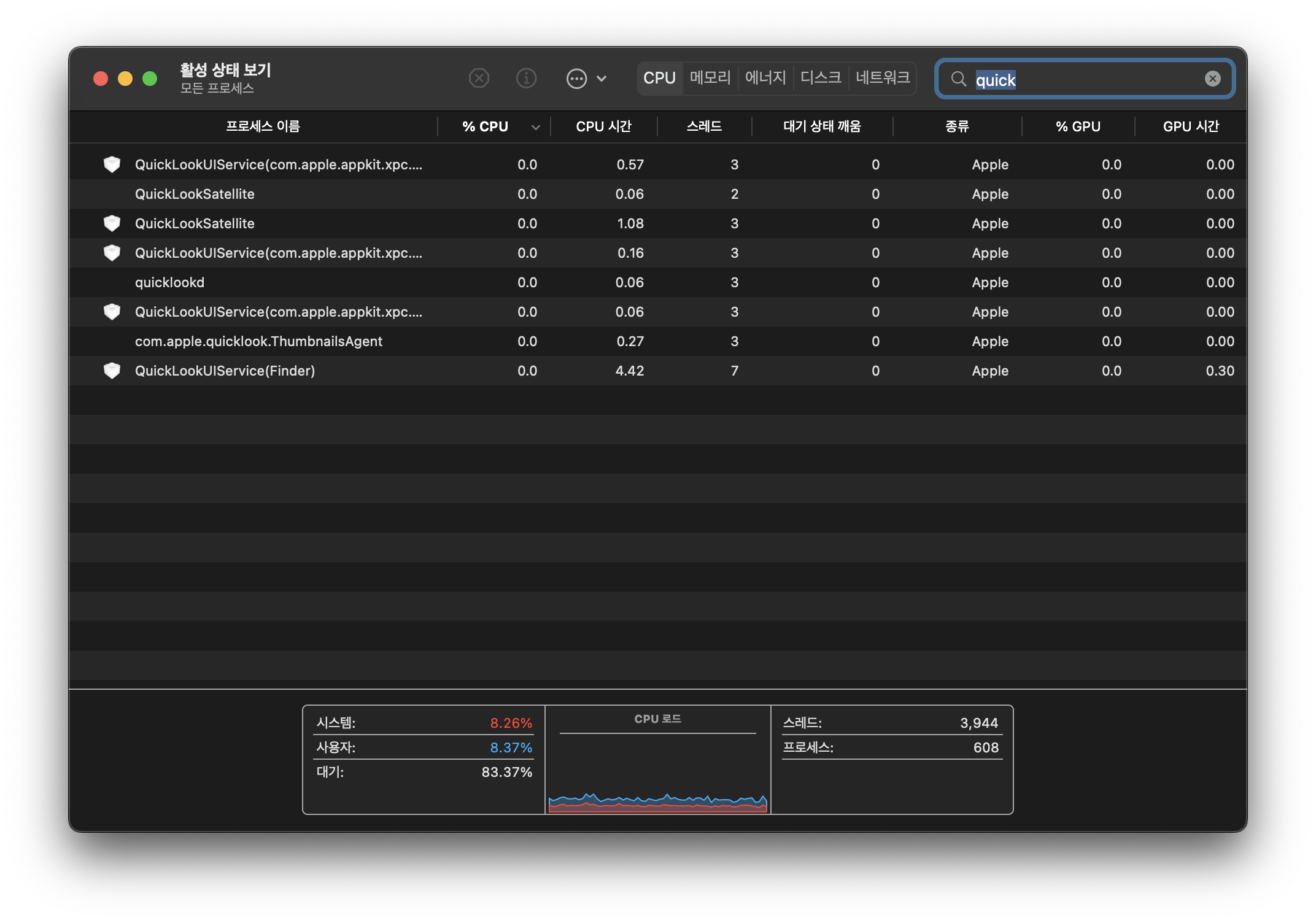Image resolution: width=1316 pixels, height=923 pixels.
Task: Clear the search field with X icon
Action: pos(1212,79)
